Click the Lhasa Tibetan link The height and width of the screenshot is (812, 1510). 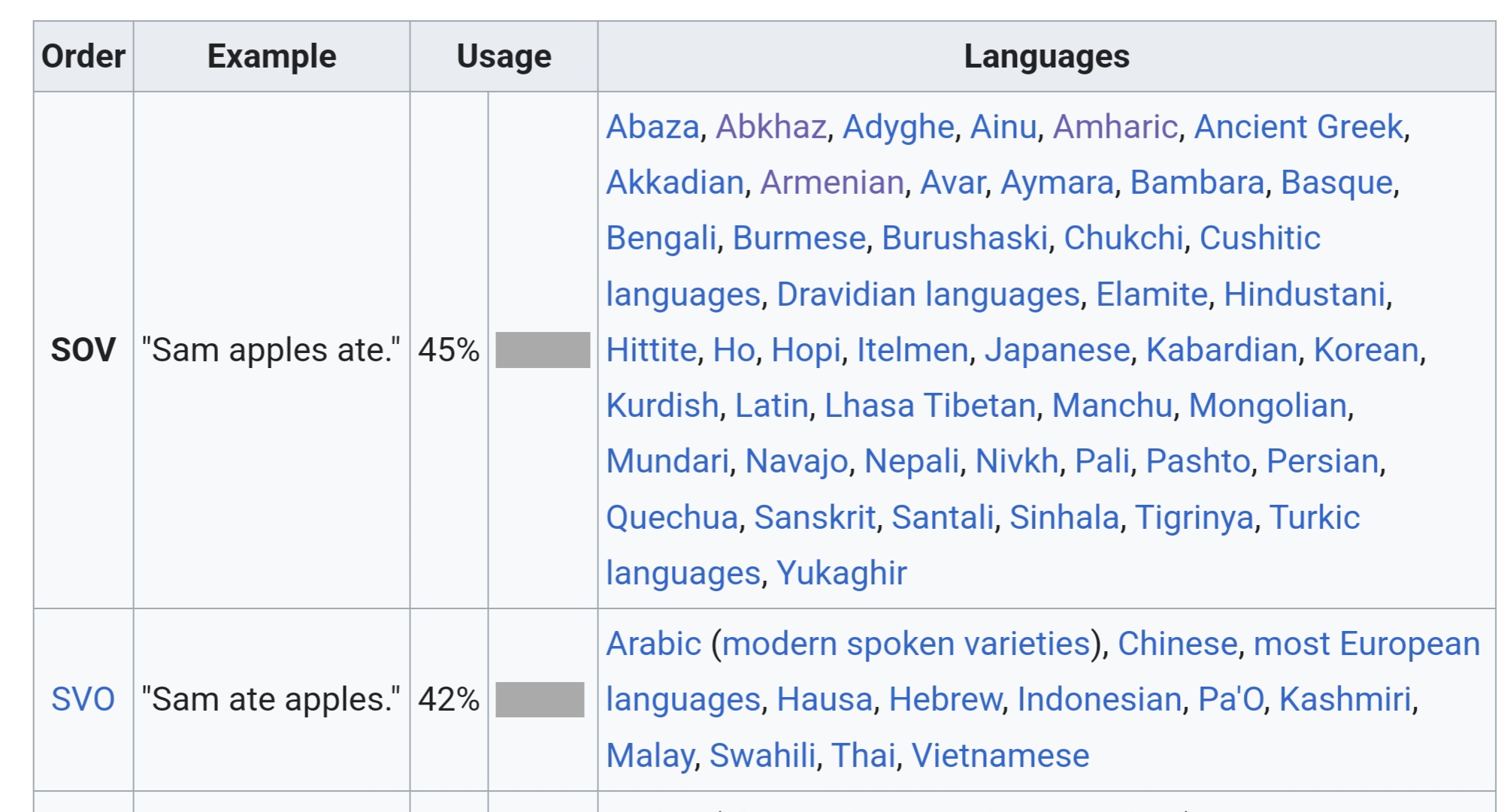click(x=931, y=406)
